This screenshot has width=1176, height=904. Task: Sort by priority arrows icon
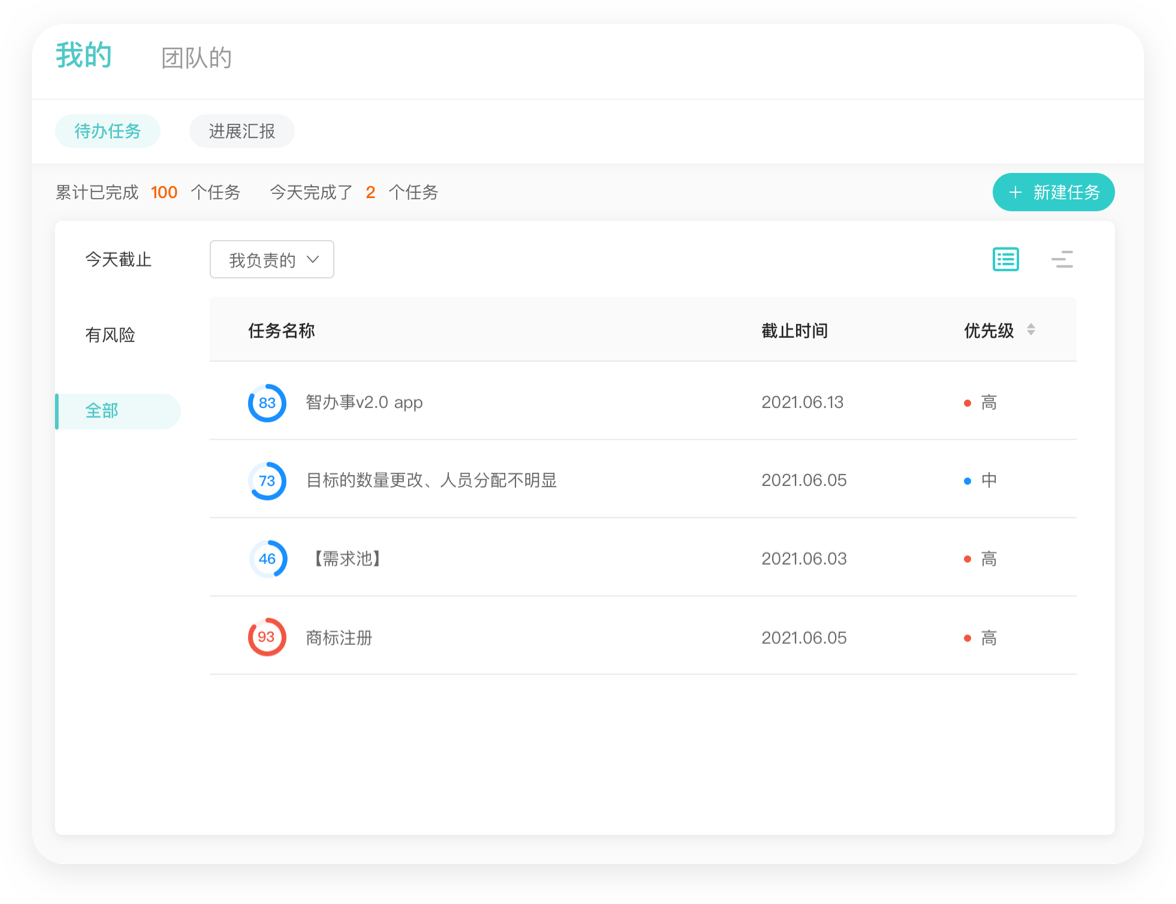tap(1031, 329)
